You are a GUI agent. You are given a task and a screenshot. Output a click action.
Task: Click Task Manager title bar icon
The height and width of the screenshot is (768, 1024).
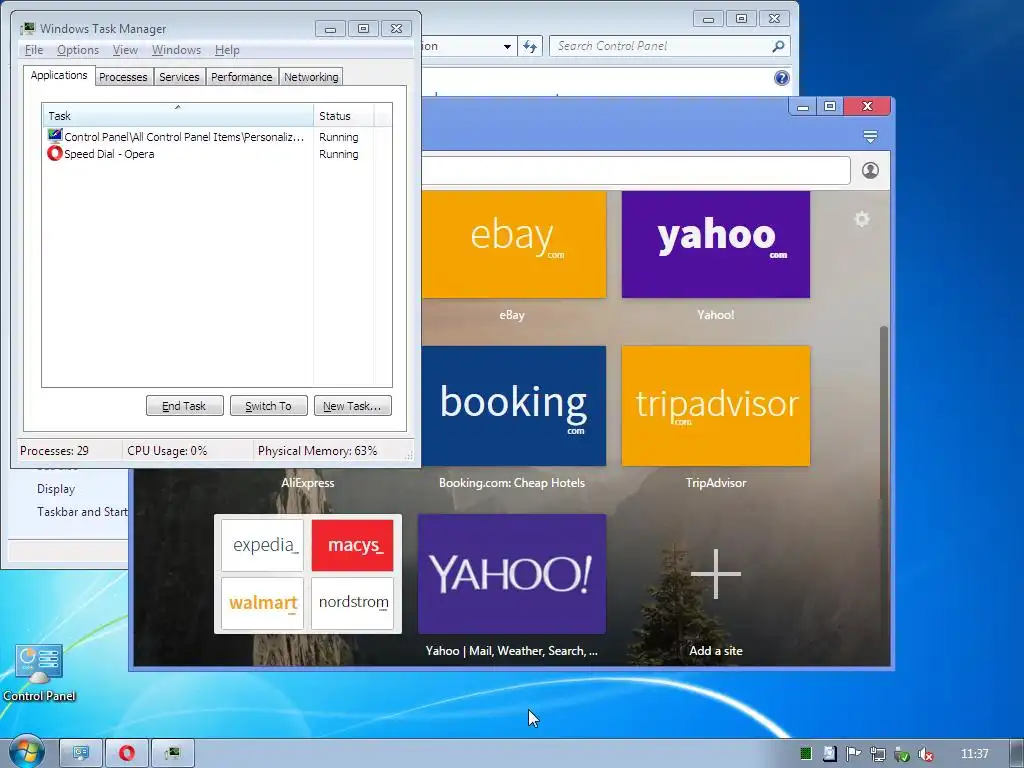click(x=27, y=29)
